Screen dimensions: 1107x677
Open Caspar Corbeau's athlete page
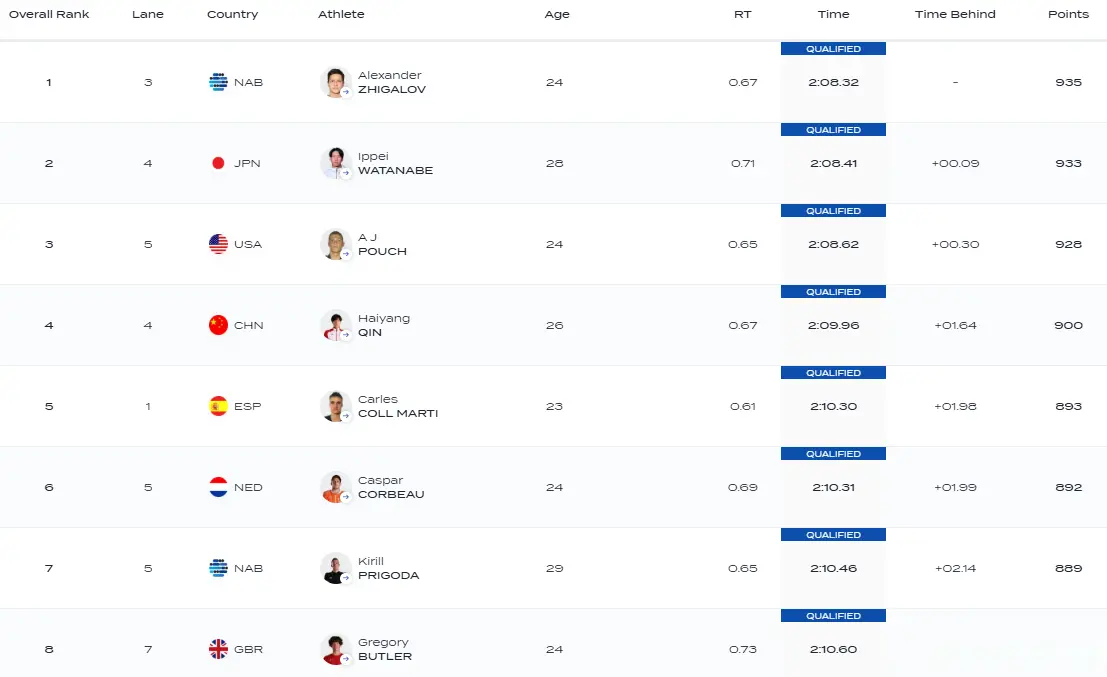coord(391,487)
